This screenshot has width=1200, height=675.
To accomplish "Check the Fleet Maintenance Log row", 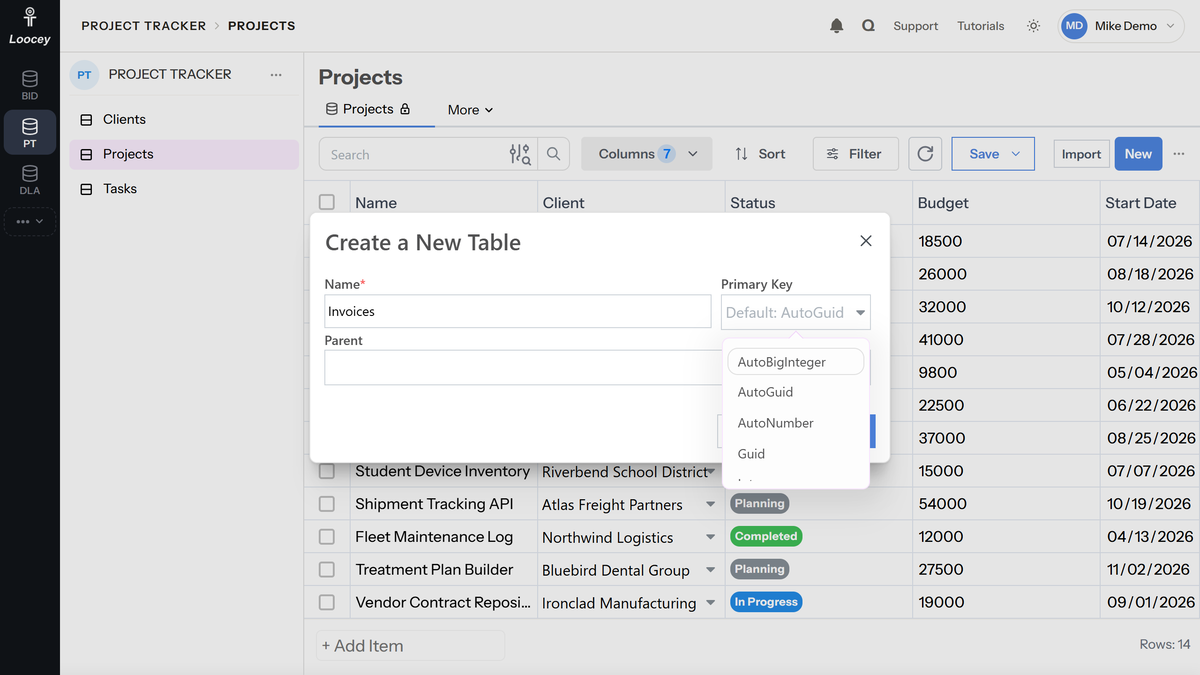I will (x=327, y=537).
